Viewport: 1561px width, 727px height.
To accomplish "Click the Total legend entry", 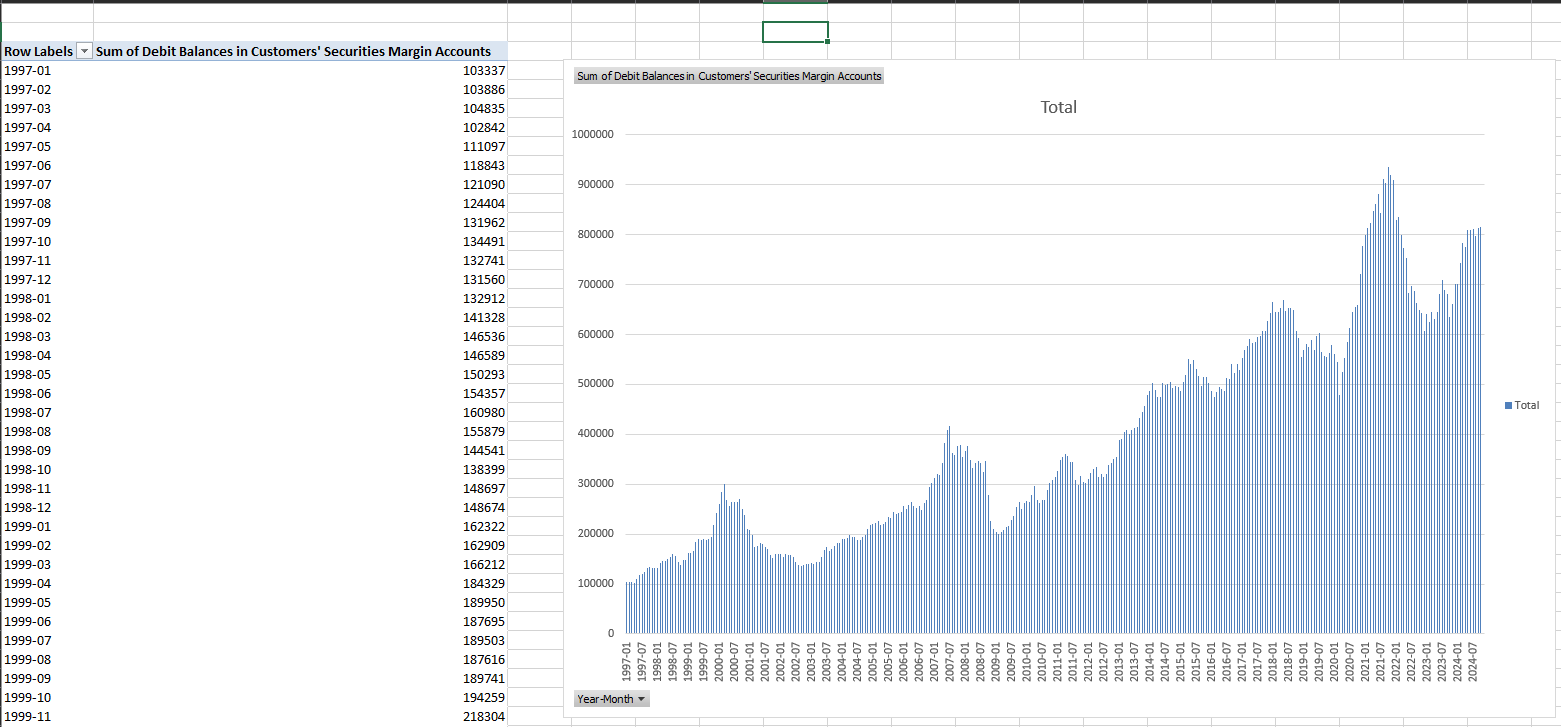I will (1524, 405).
